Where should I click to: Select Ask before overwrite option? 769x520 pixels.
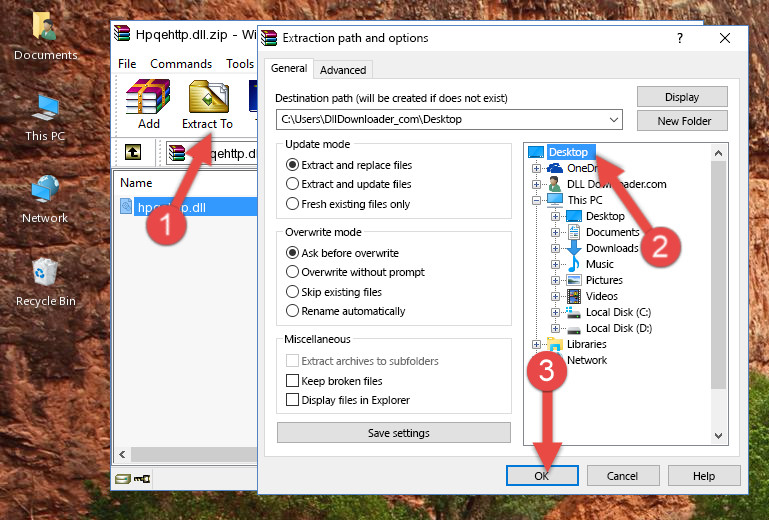coord(292,253)
